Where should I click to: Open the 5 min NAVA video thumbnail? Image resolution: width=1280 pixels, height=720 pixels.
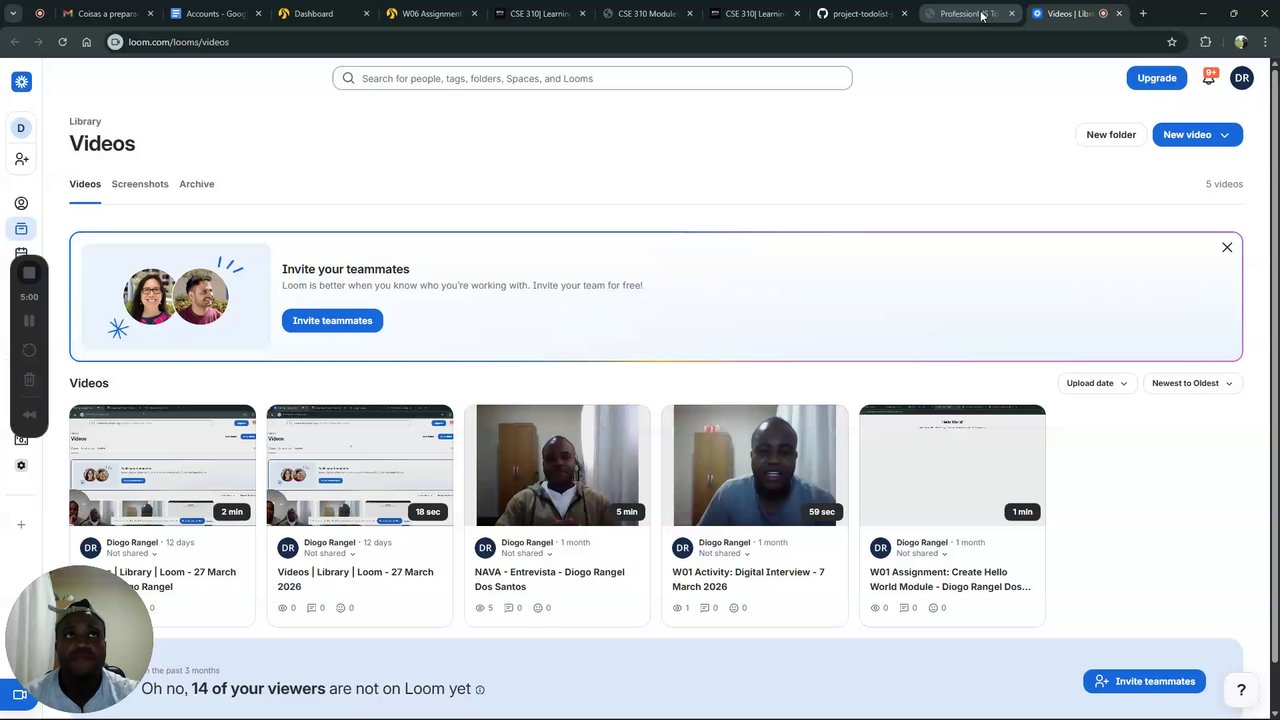point(557,465)
